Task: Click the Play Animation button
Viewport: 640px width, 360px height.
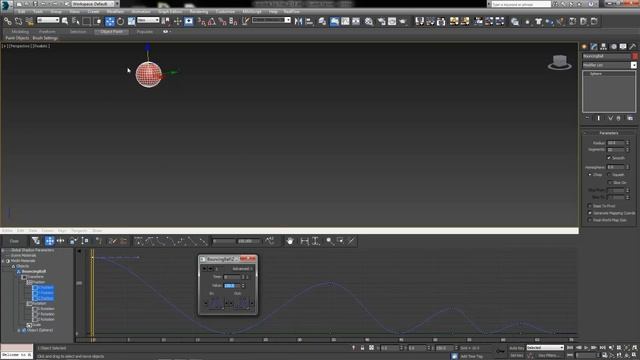Action: coord(586,348)
